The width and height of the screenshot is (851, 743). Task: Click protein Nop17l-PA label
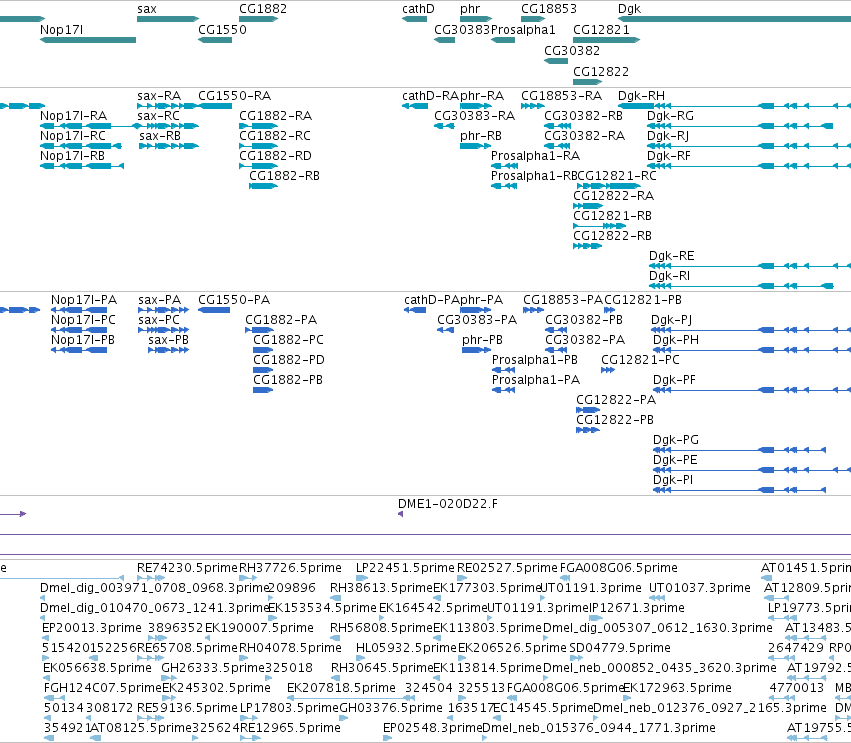point(84,300)
